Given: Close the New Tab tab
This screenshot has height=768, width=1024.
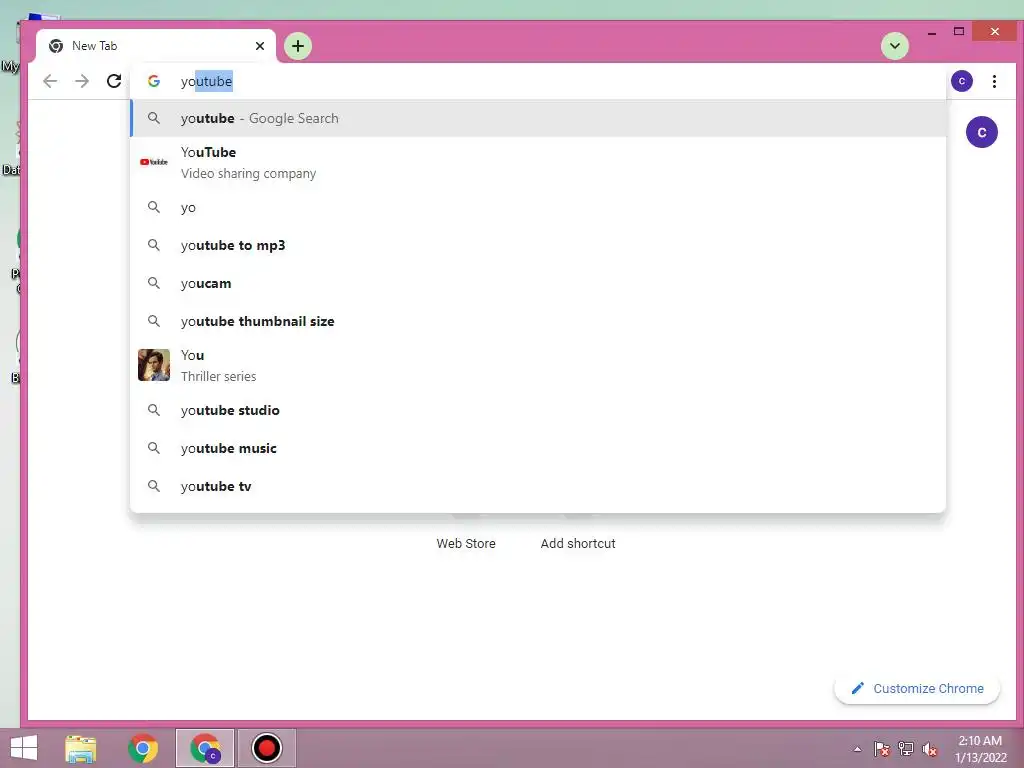Looking at the screenshot, I should [x=260, y=46].
